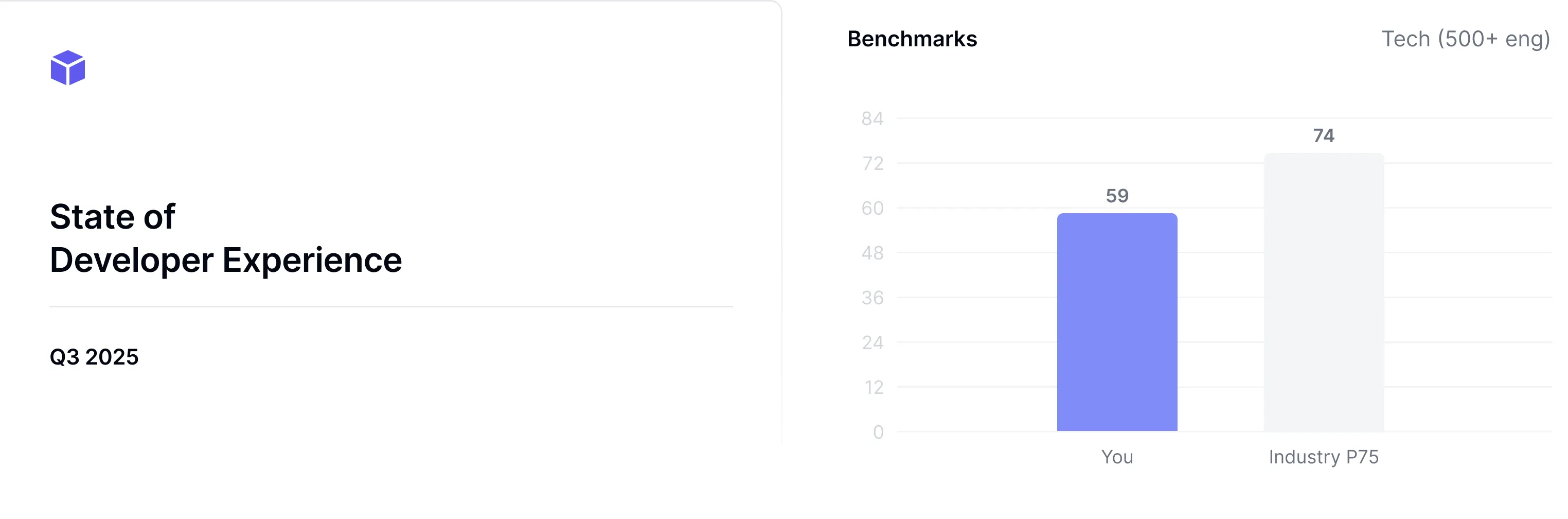Select the Q3 2025 period label
1568x519 pixels.
[x=94, y=357]
